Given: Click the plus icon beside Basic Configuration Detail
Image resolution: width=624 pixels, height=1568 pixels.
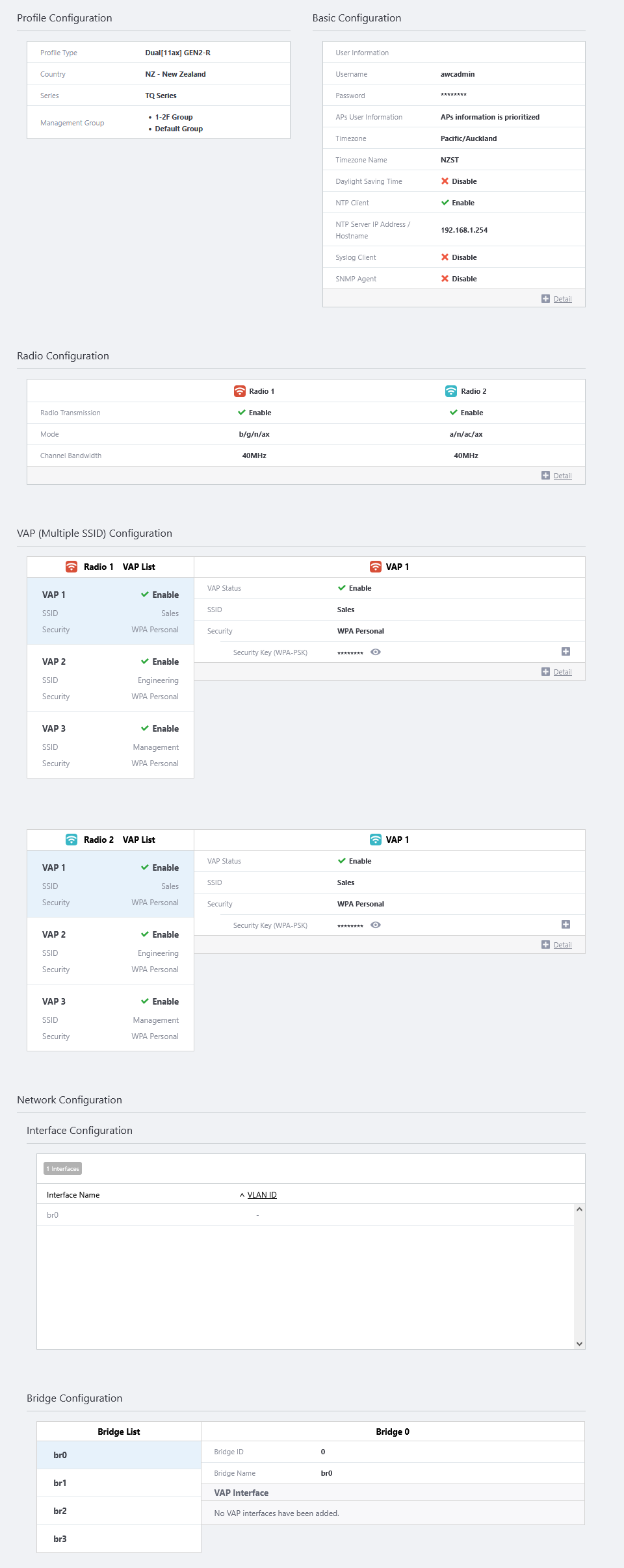Looking at the screenshot, I should click(x=545, y=299).
